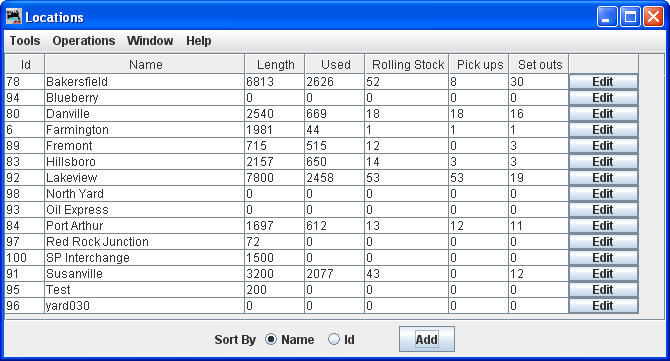Click Edit for Red Rock Junction
Viewport: 670px width, 361px height.
(603, 242)
